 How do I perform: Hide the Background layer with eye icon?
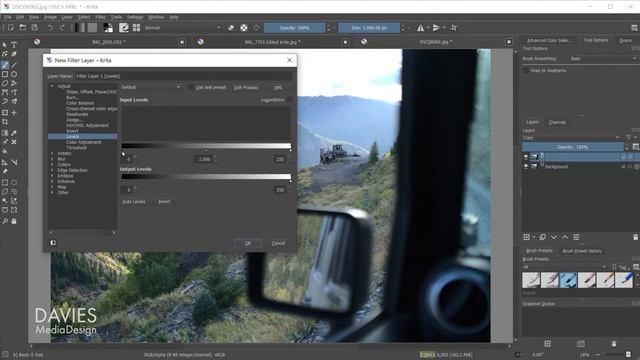pos(526,167)
